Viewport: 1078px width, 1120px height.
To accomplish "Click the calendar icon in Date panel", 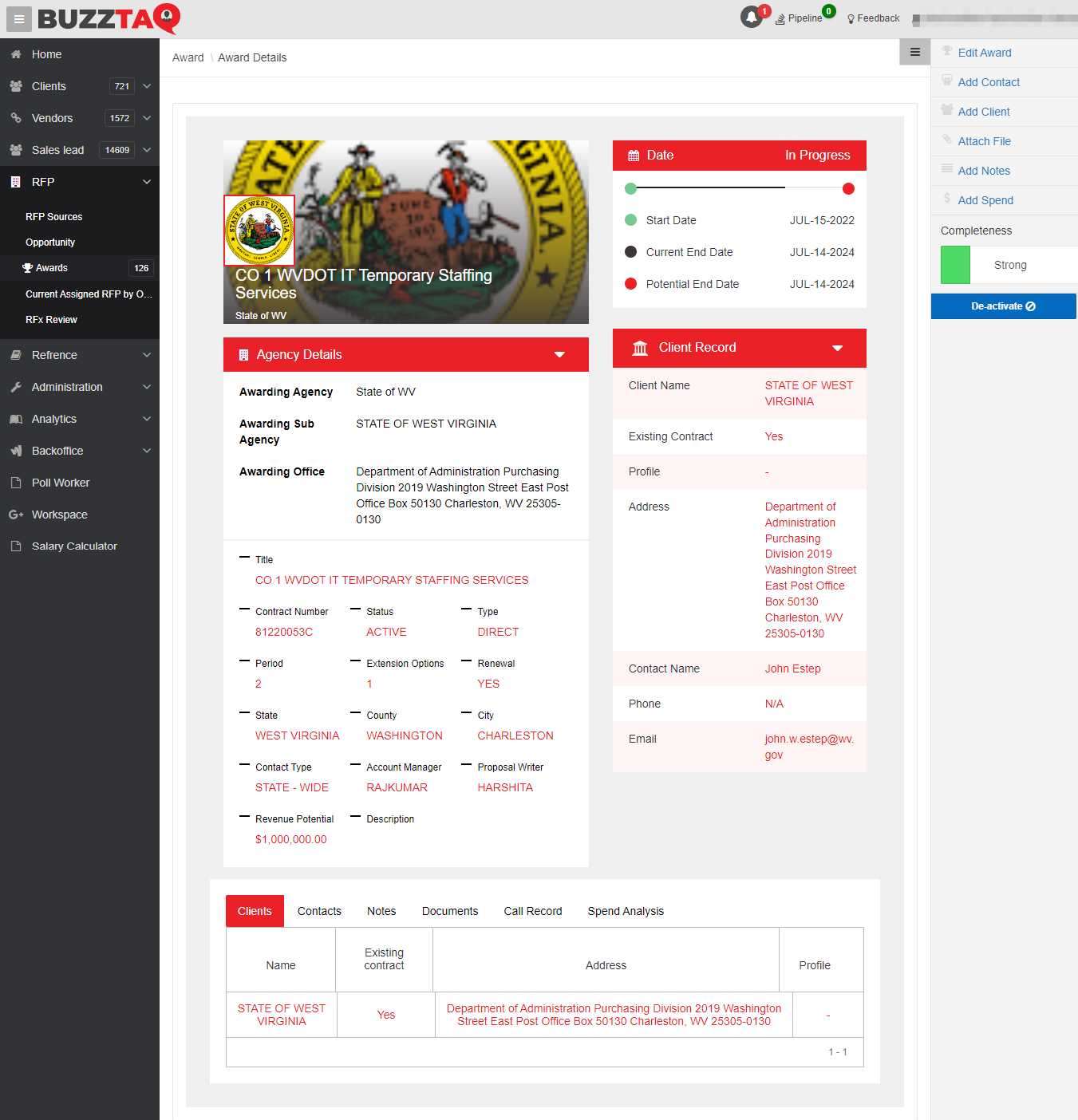I will coord(634,156).
